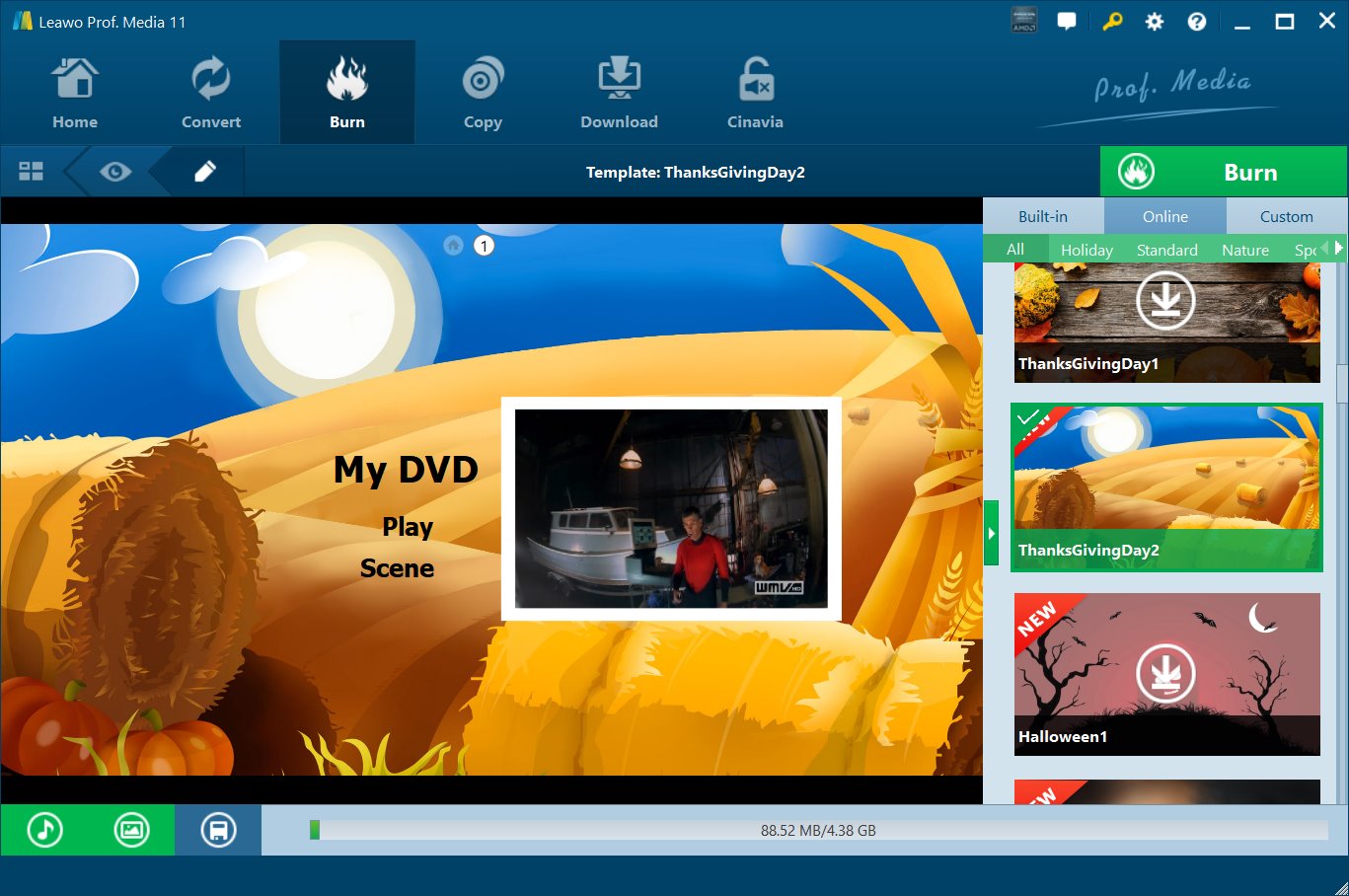Preview the menu with the eye icon
The width and height of the screenshot is (1349, 896).
(x=115, y=172)
